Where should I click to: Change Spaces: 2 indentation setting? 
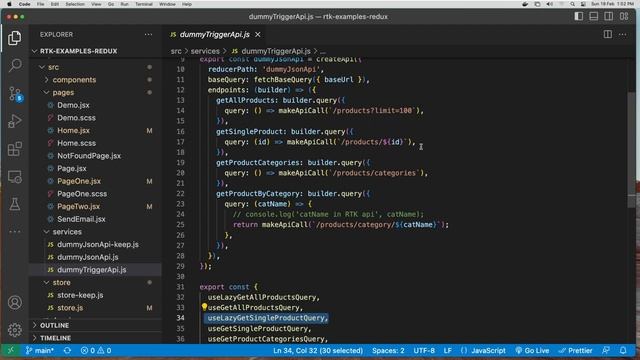point(388,351)
